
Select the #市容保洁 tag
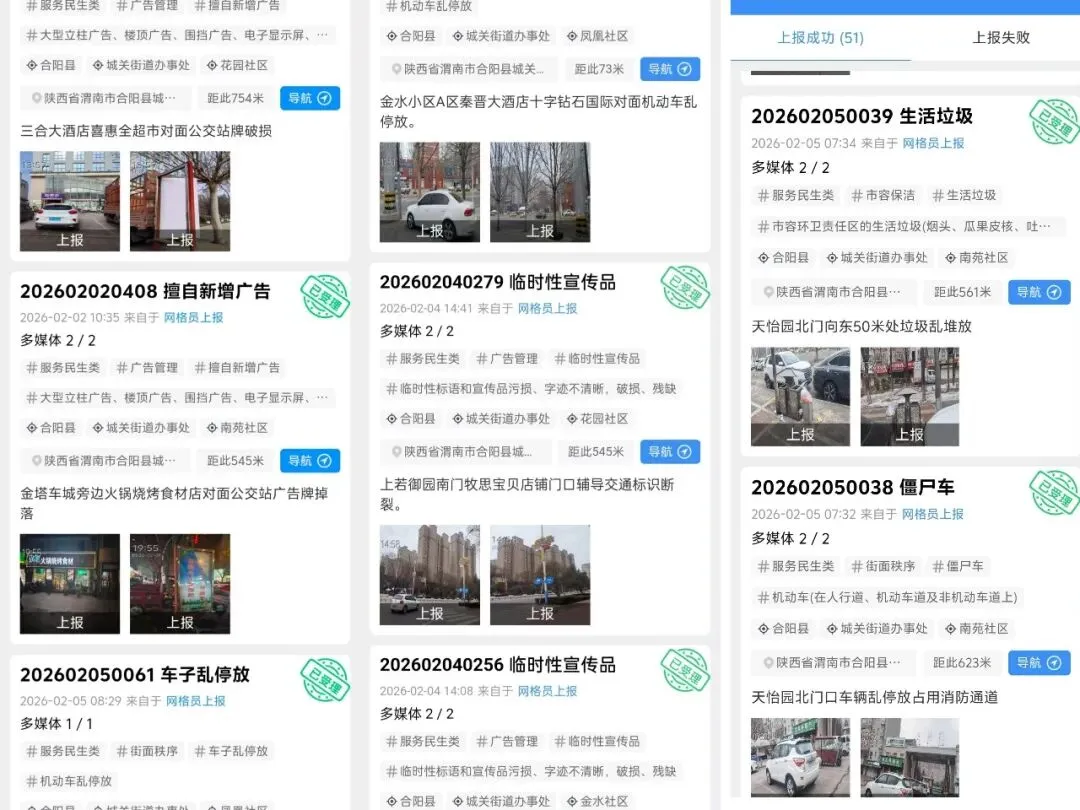pyautogui.click(x=883, y=196)
